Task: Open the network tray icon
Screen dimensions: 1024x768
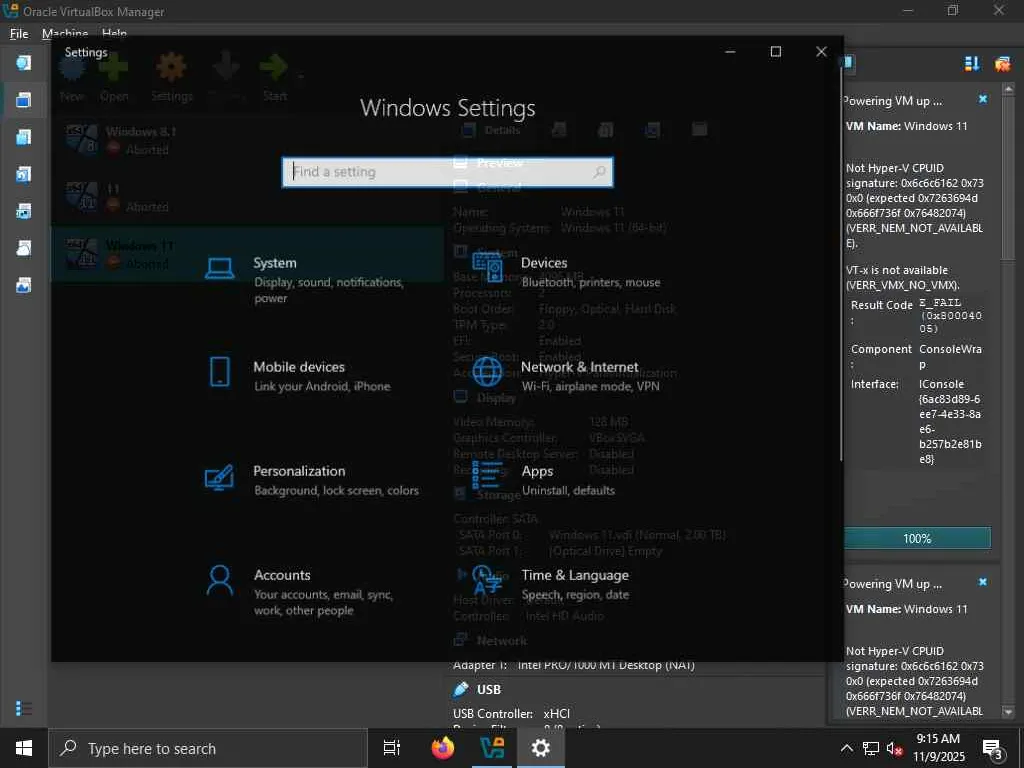Action: click(871, 749)
